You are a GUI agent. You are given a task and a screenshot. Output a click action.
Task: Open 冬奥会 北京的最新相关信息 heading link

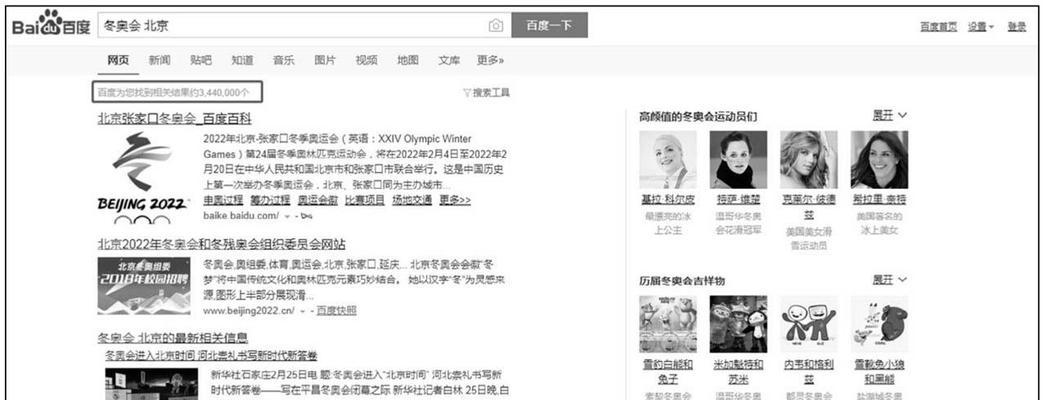click(x=172, y=338)
